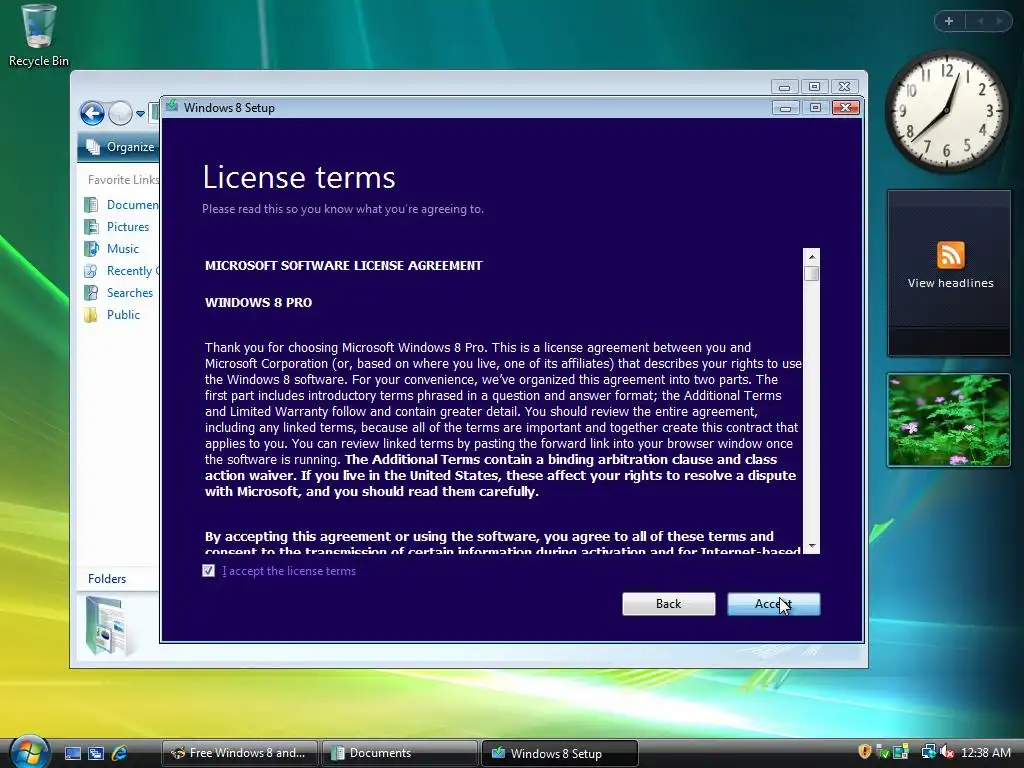The image size is (1024, 768).
Task: Click the Accept button in Setup
Action: point(773,604)
